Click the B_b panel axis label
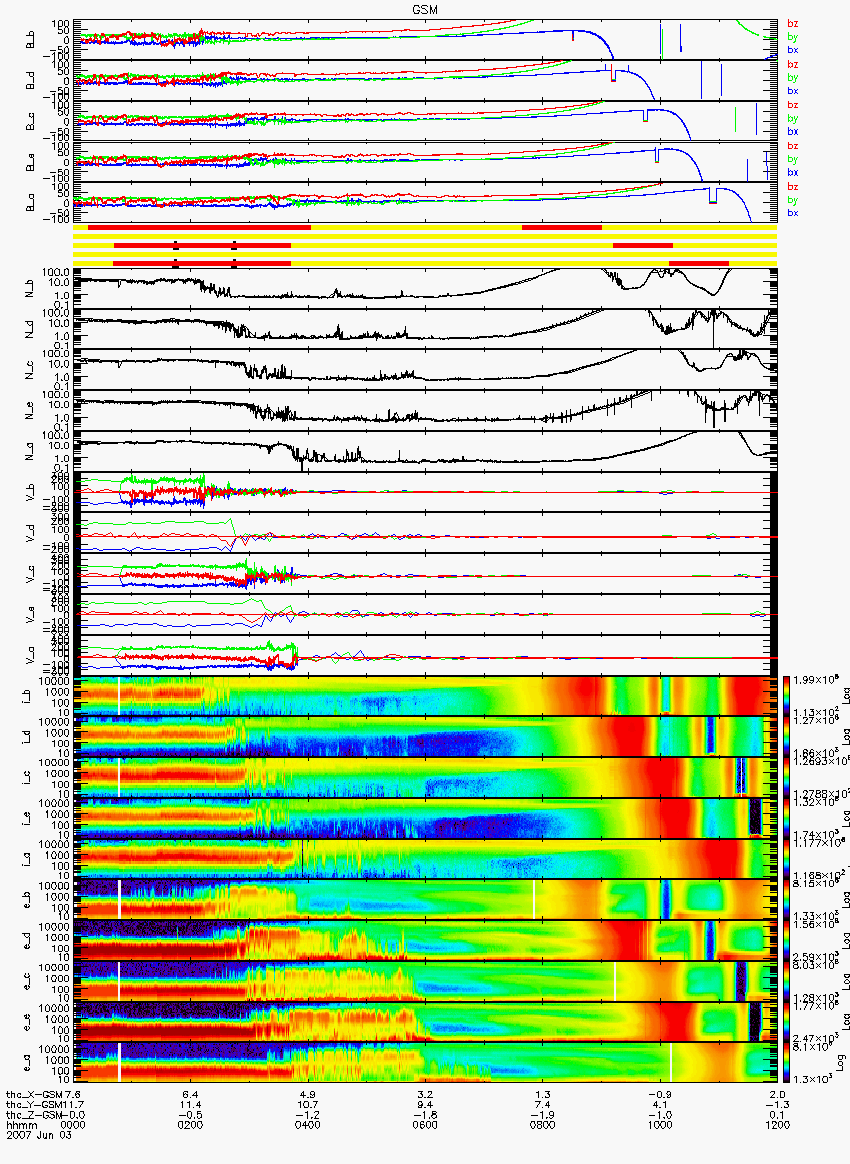 point(31,39)
